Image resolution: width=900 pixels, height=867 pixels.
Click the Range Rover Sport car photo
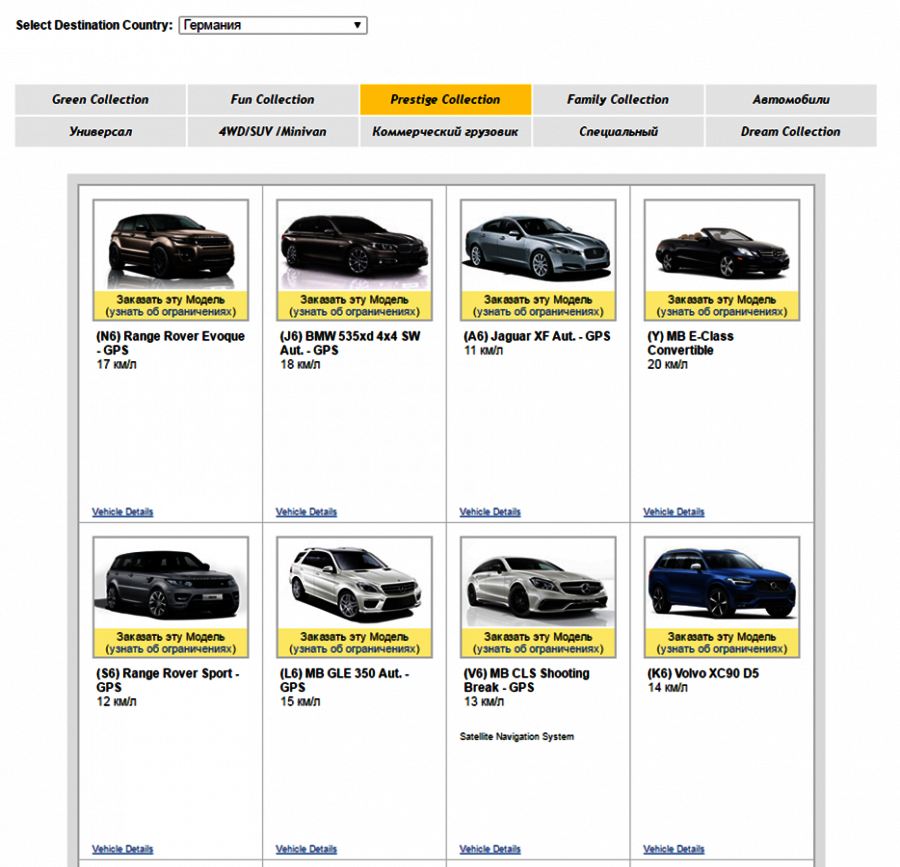170,584
